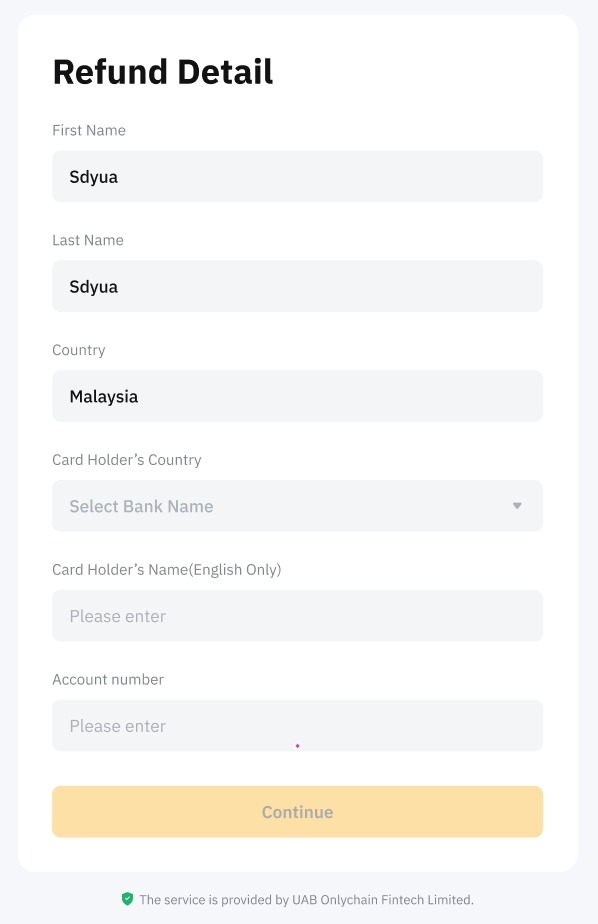Screen dimensions: 598x924
Task: Click the Refund Detail heading
Action: tap(163, 72)
